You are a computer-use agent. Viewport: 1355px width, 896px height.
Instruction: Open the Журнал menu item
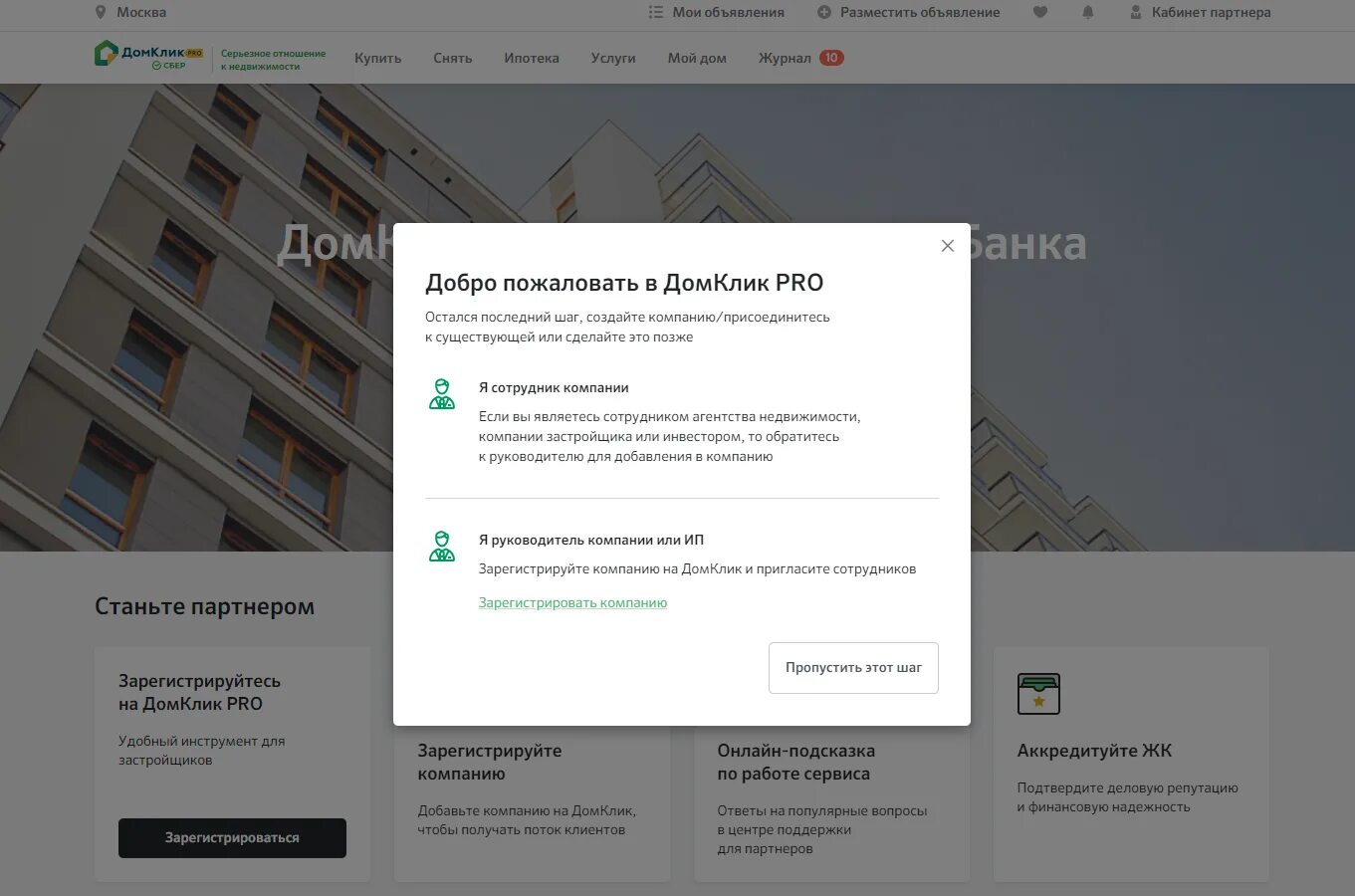coord(785,58)
